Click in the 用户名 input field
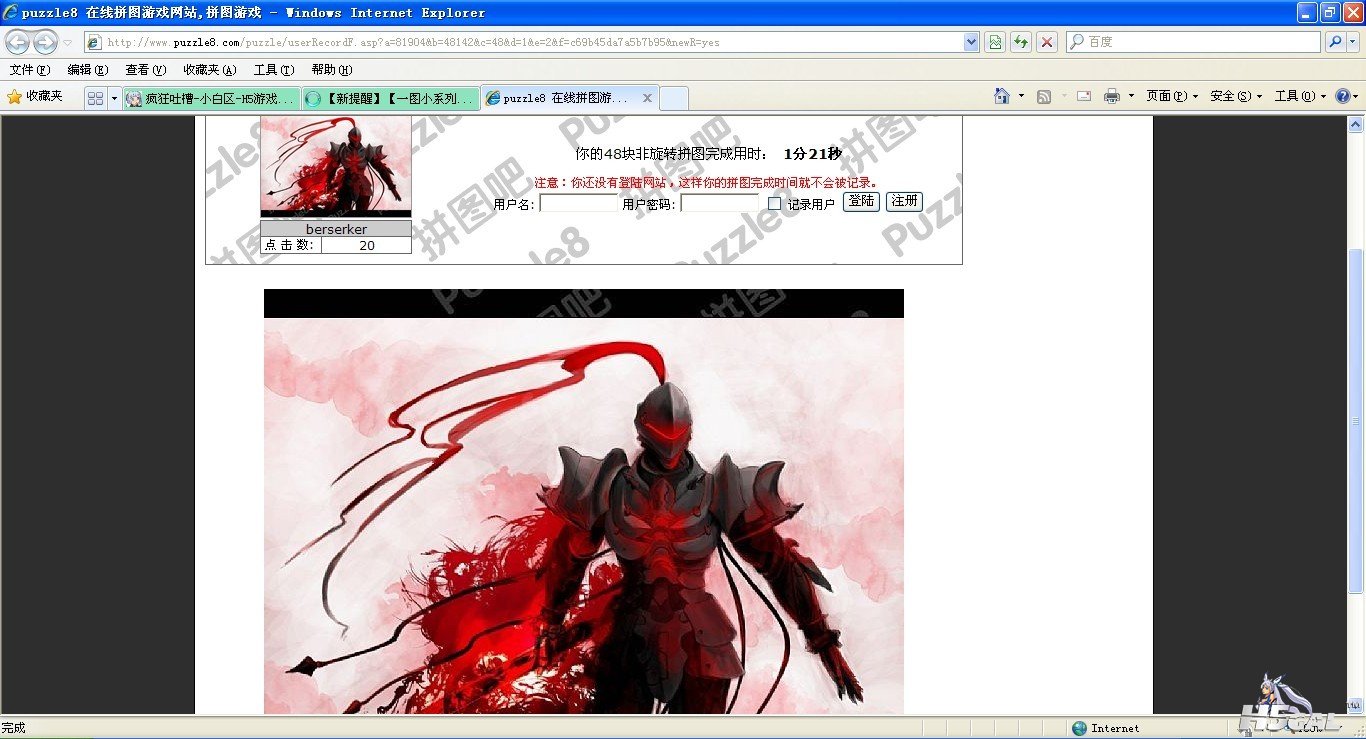The height and width of the screenshot is (739, 1366). tap(578, 204)
